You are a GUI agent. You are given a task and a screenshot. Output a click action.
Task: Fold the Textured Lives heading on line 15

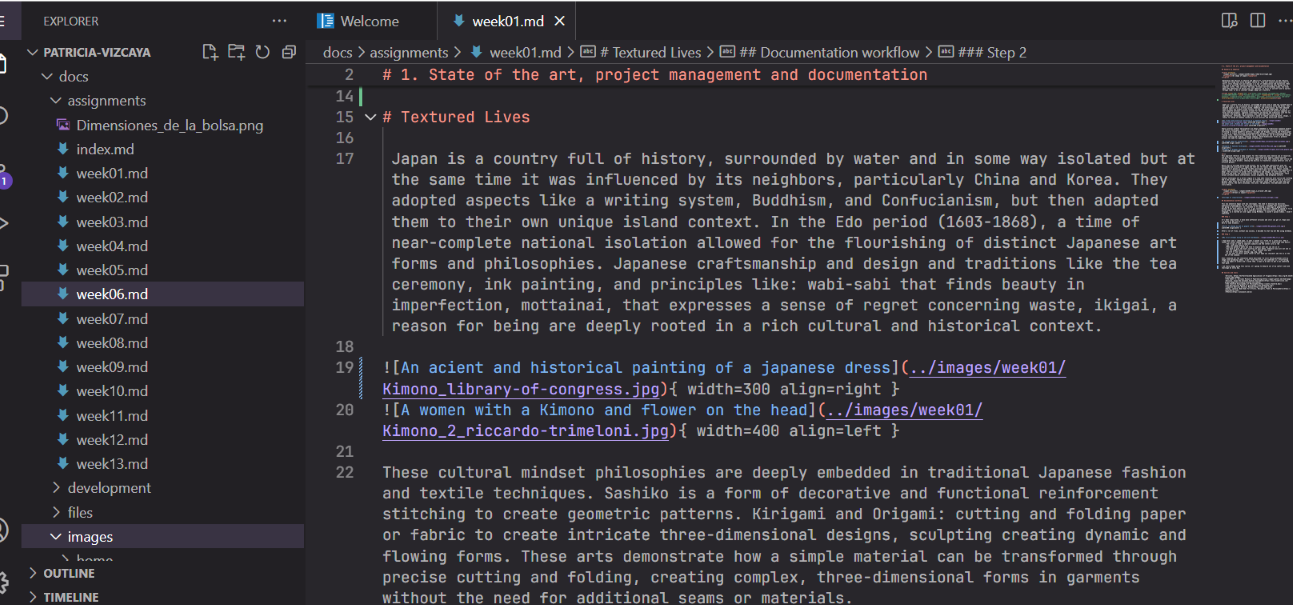(371, 117)
